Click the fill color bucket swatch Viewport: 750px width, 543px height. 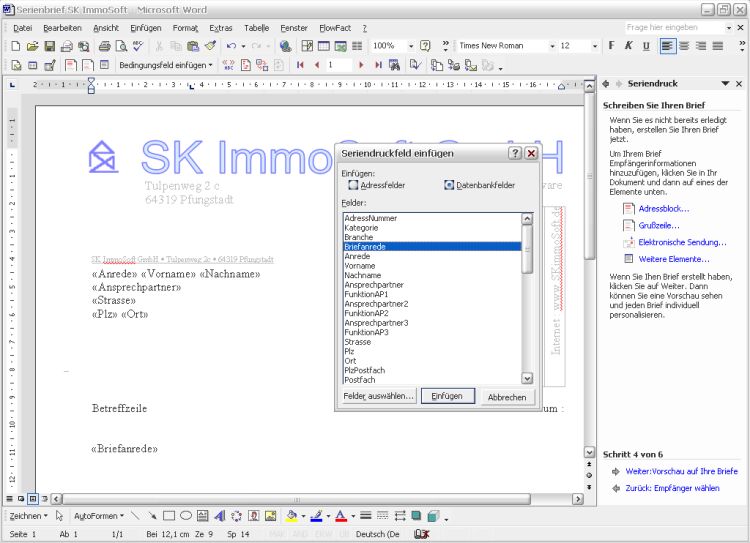click(x=291, y=516)
